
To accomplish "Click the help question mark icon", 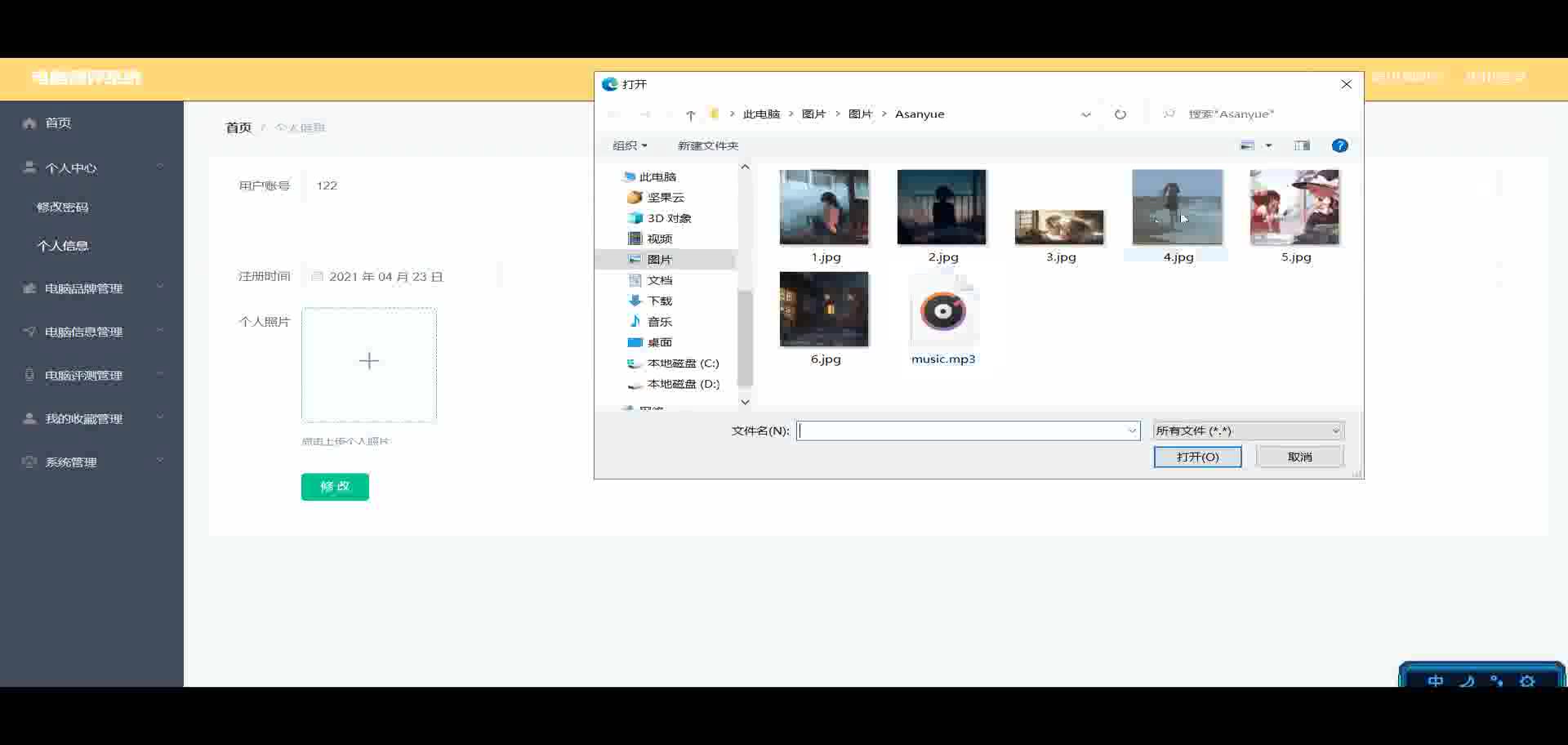I will [x=1339, y=145].
